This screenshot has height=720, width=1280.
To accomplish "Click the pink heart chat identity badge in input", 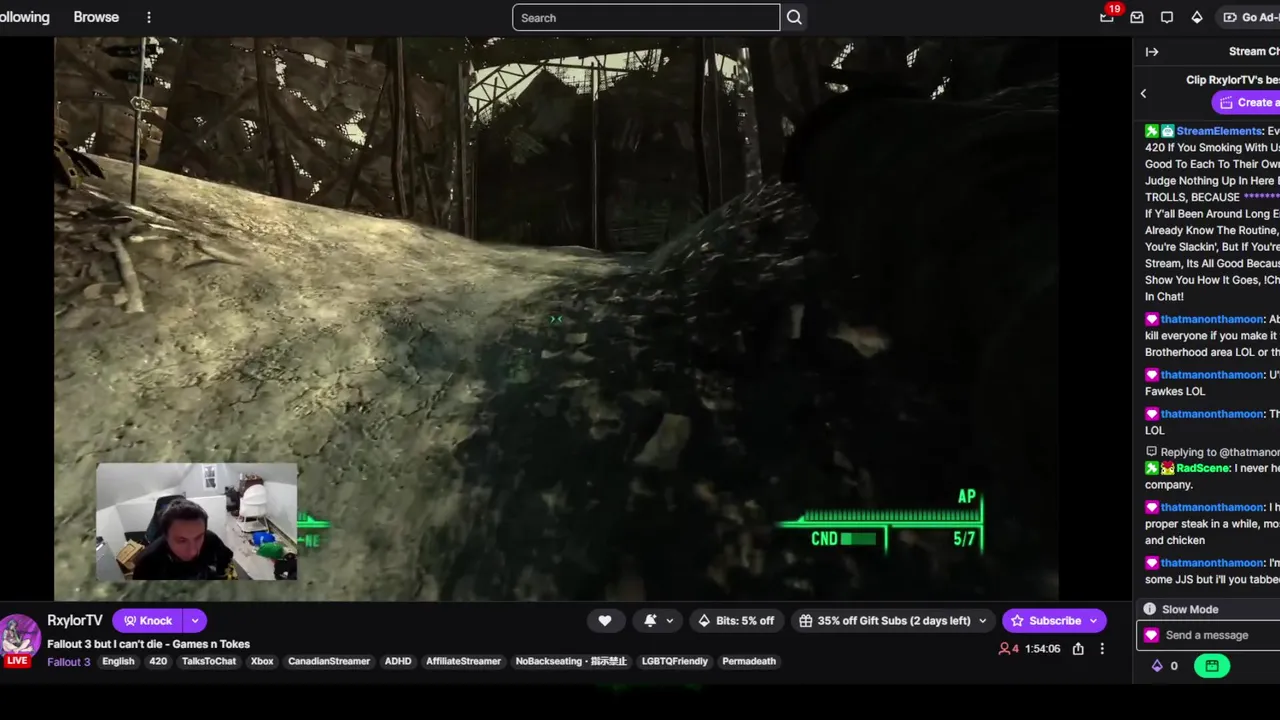I will pos(1152,635).
